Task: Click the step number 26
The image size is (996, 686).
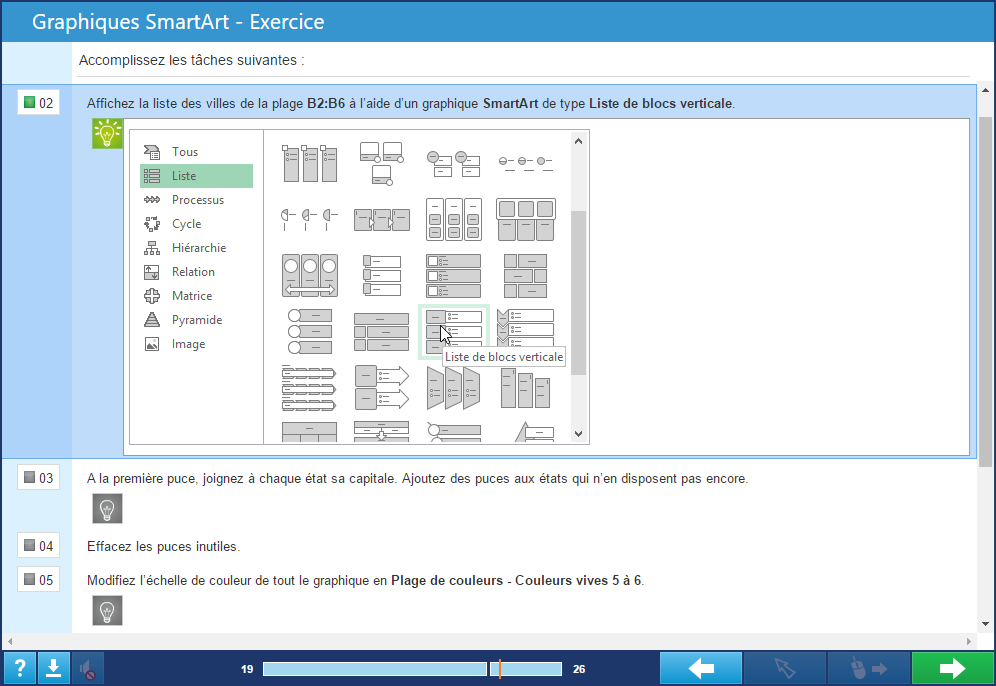Action: pyautogui.click(x=579, y=669)
